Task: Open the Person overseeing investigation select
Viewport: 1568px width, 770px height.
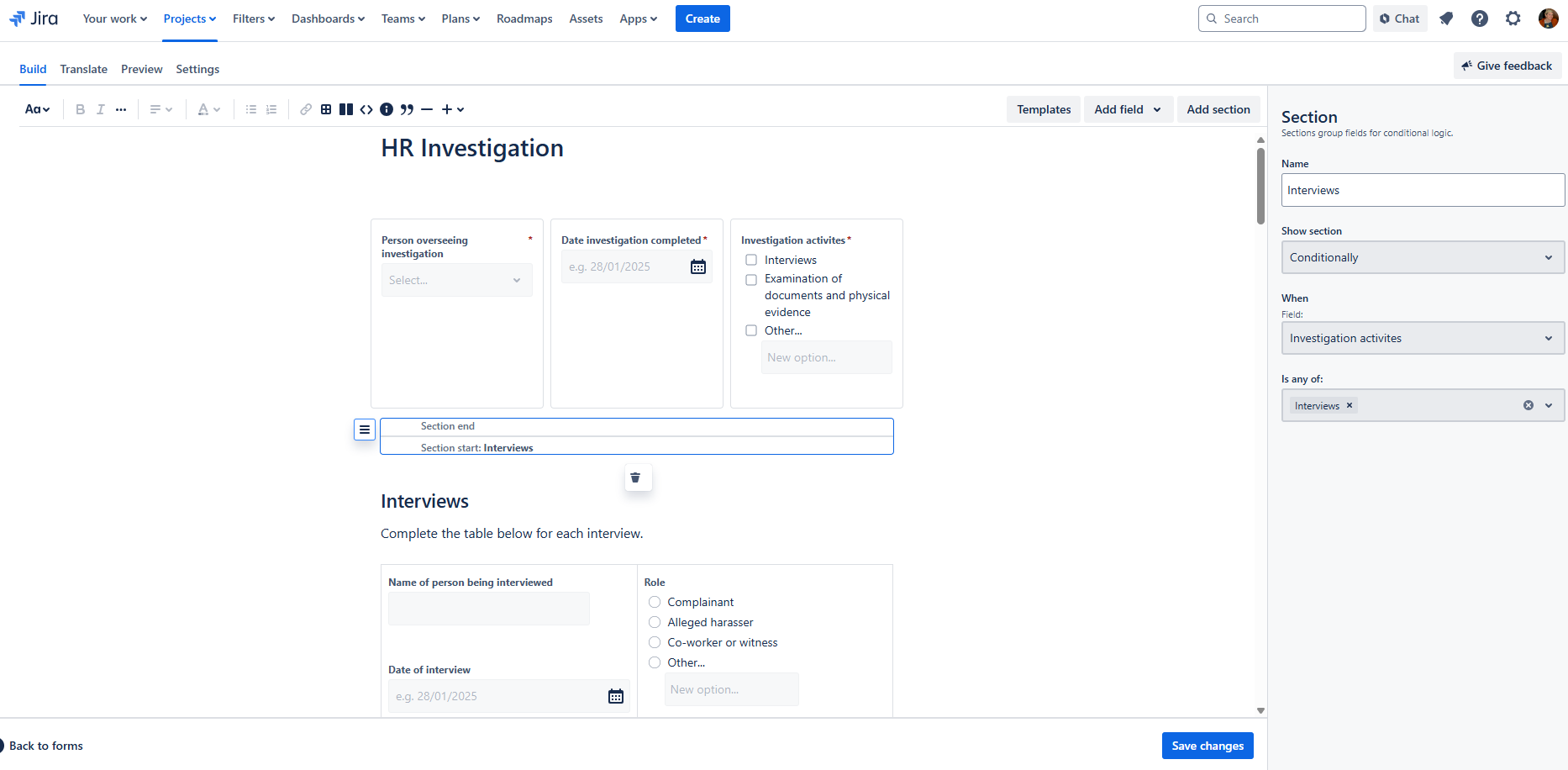Action: 456,279
